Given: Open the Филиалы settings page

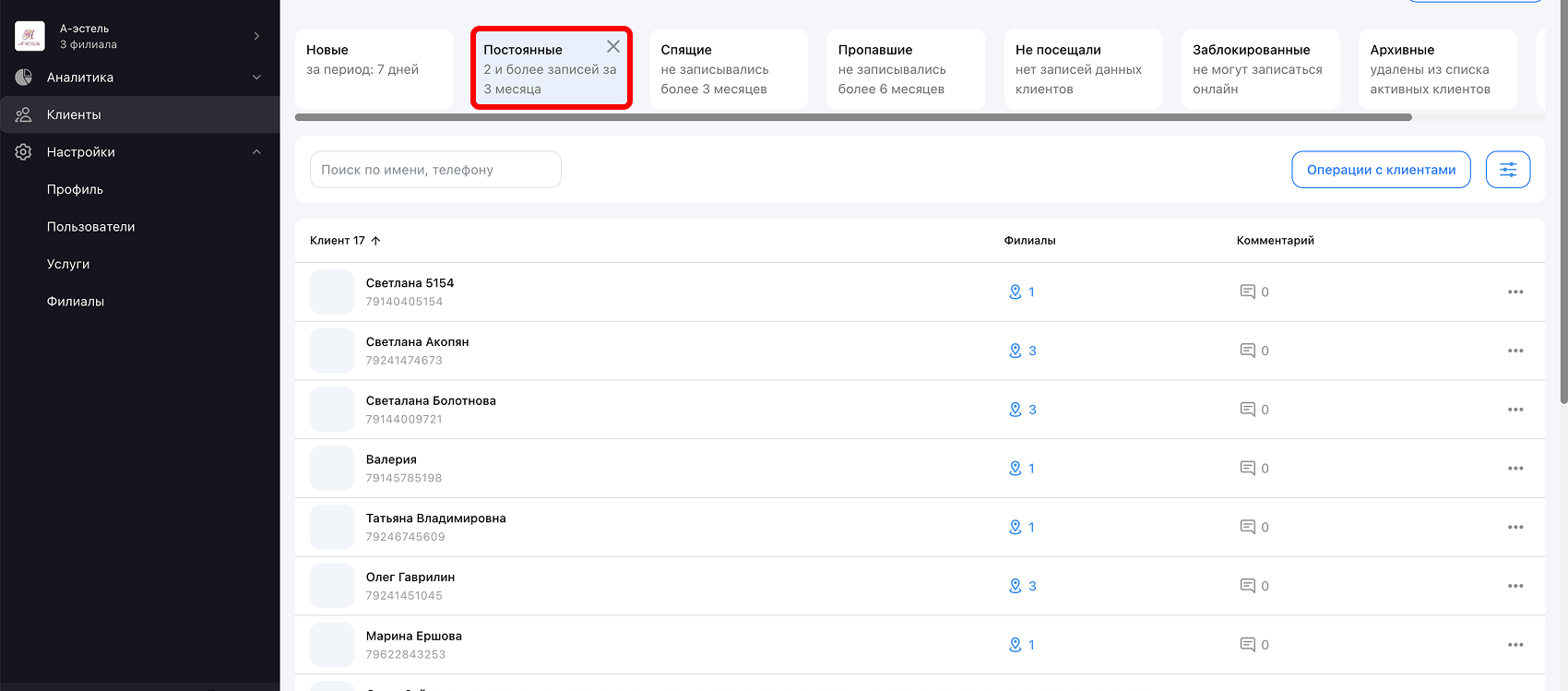Looking at the screenshot, I should (x=76, y=302).
